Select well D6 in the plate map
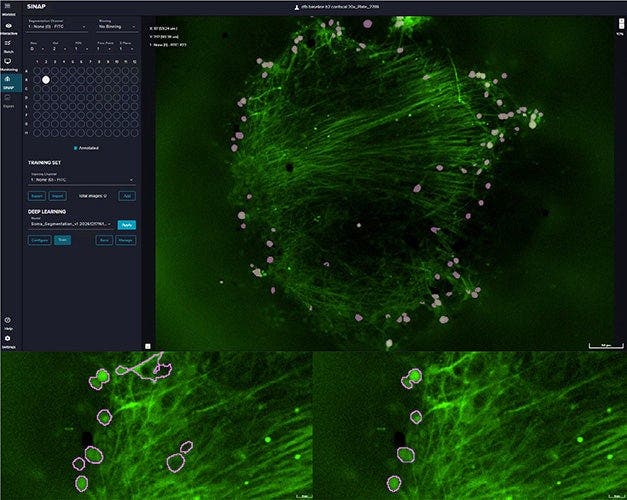 [x=81, y=97]
